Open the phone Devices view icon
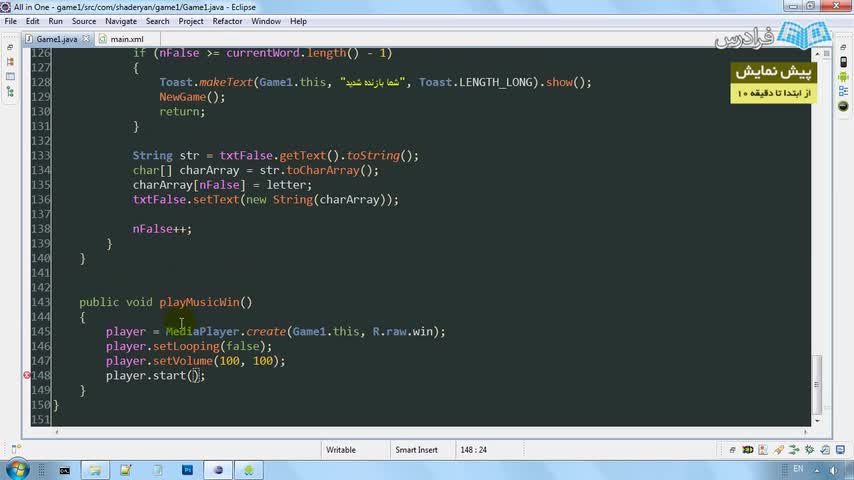854x480 pixels. [843, 62]
